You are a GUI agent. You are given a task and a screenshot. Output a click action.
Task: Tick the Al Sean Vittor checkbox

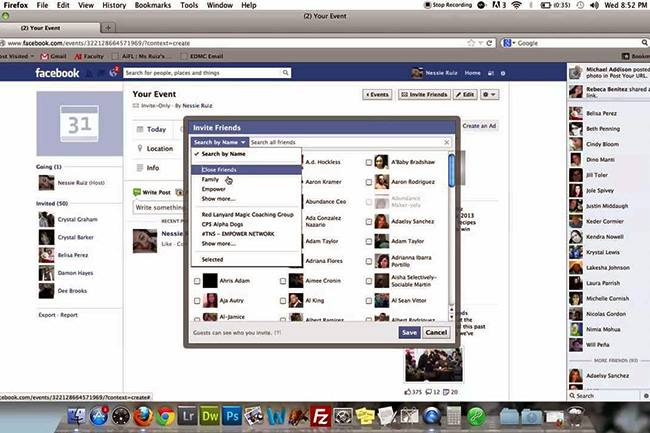369,301
